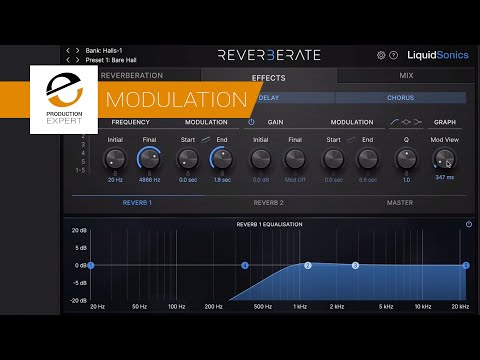Click the gain Modulation Start knob
480x360 pixels.
[333, 159]
